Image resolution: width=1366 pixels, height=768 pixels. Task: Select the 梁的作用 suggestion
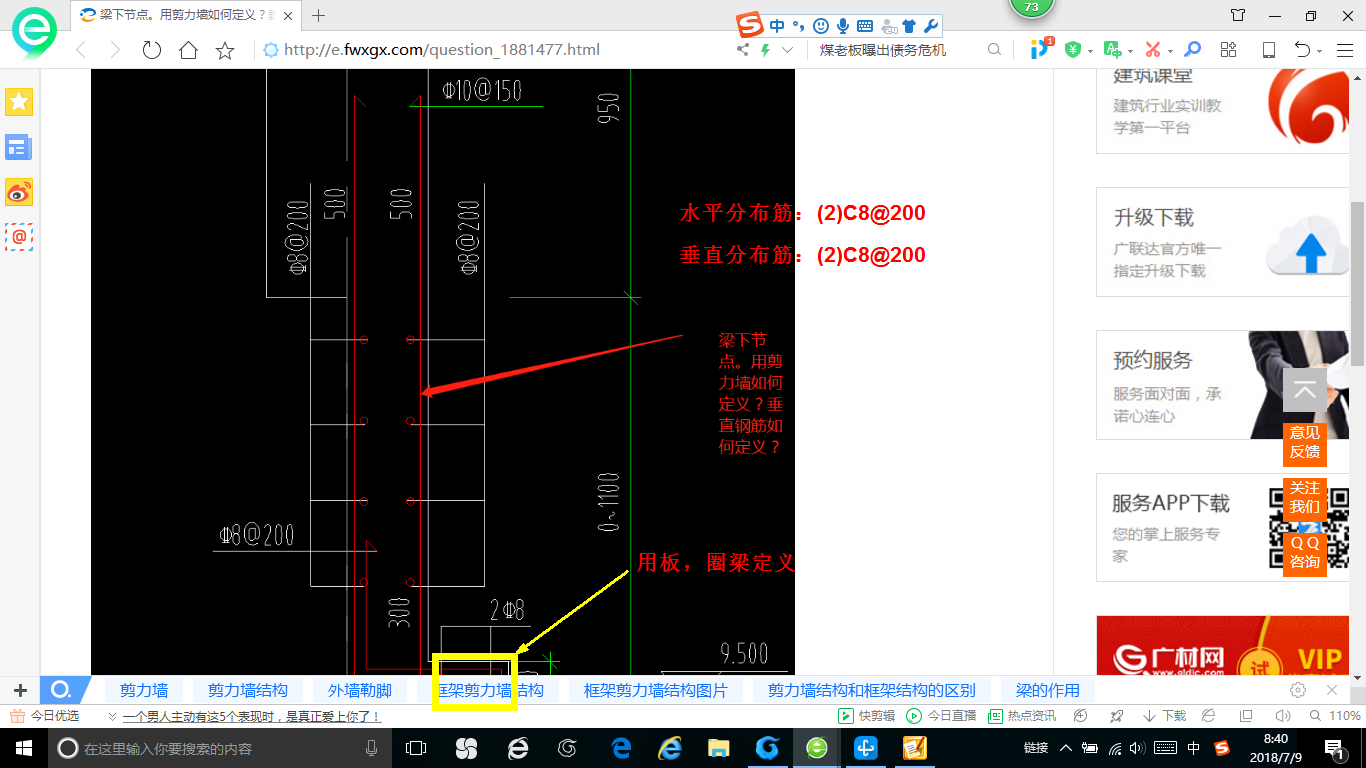[x=1048, y=690]
